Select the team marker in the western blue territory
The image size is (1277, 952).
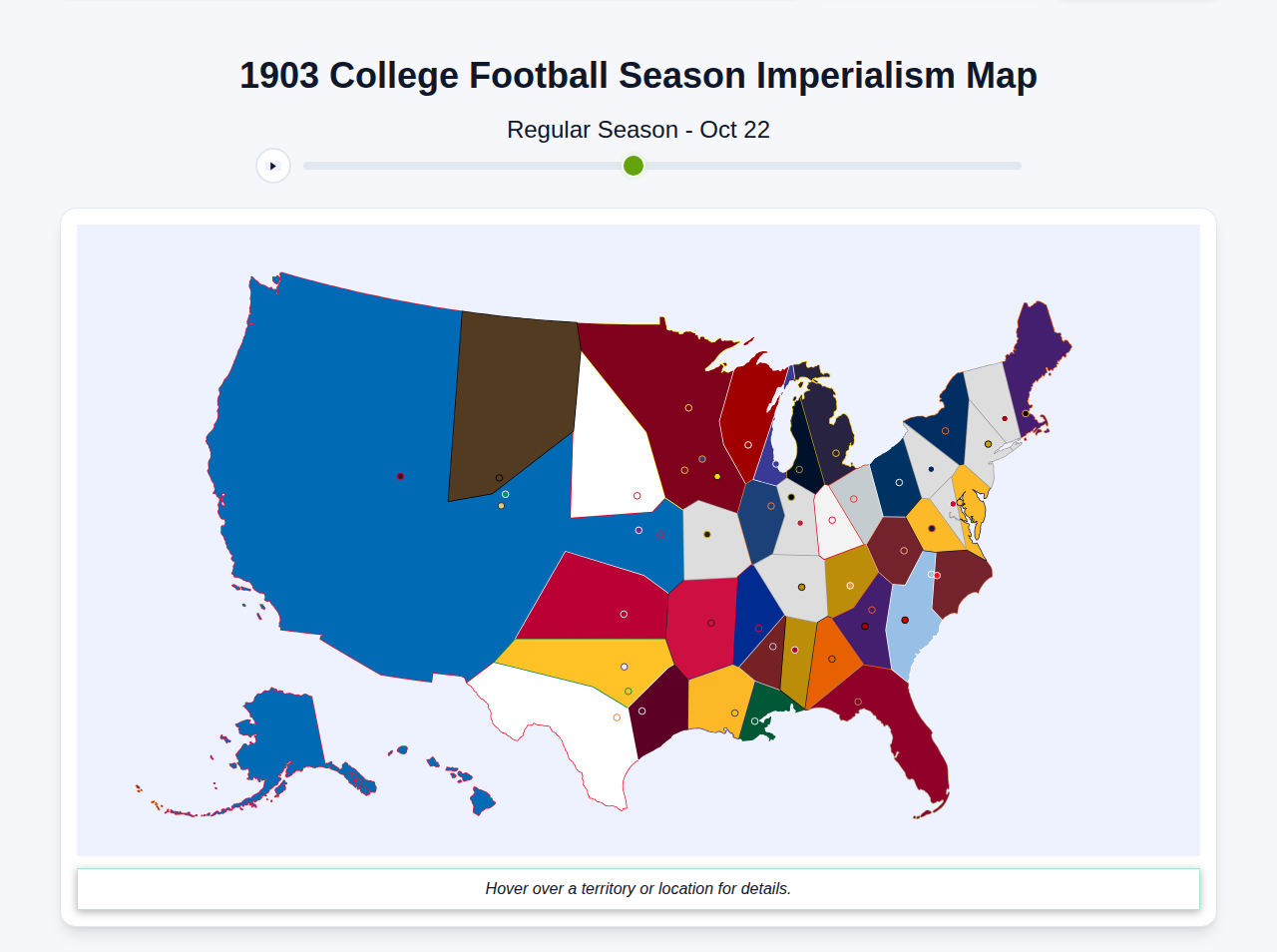(400, 476)
